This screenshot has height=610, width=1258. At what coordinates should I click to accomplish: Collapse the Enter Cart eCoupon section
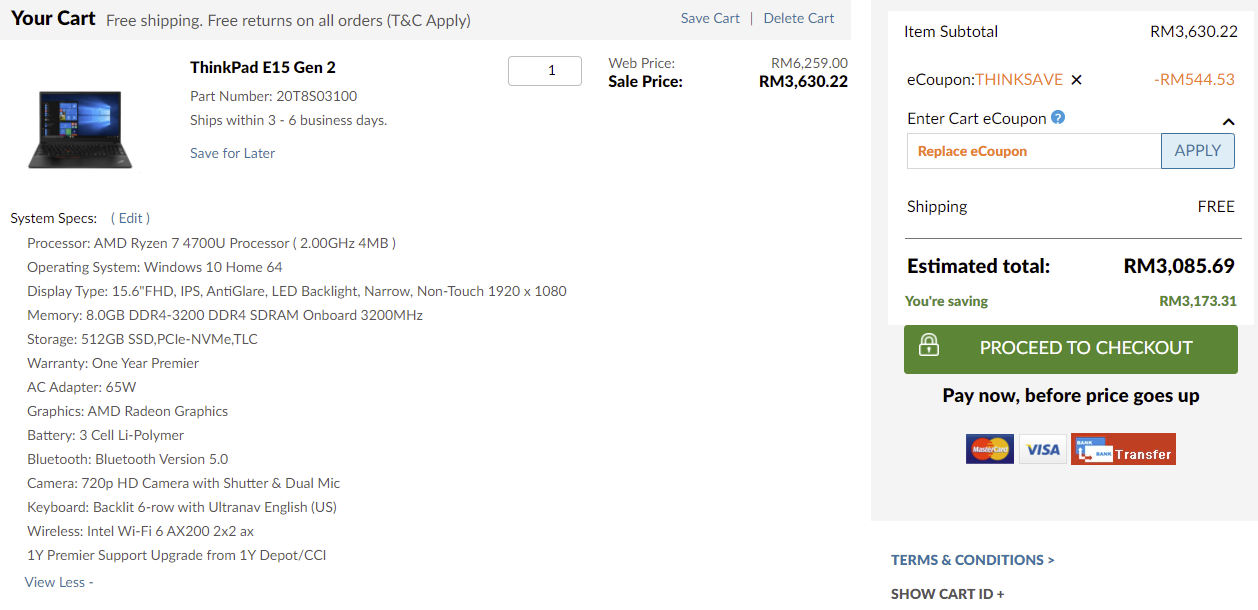[1228, 122]
